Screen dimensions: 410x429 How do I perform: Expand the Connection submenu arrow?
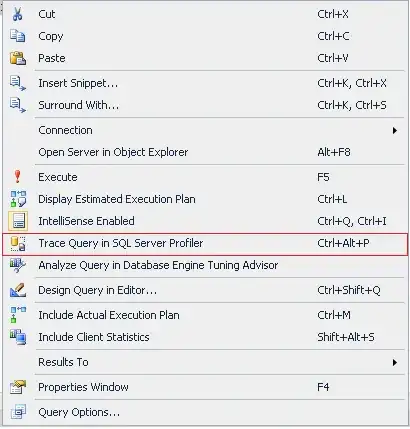point(395,130)
